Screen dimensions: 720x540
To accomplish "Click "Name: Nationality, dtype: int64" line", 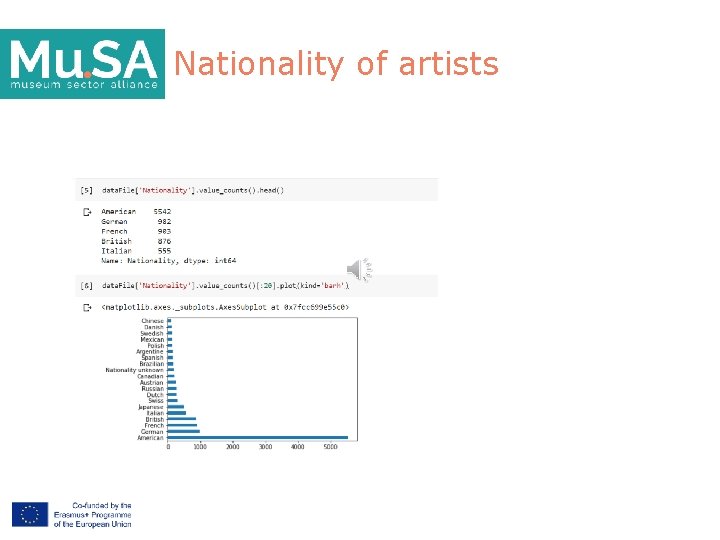I will [x=169, y=261].
